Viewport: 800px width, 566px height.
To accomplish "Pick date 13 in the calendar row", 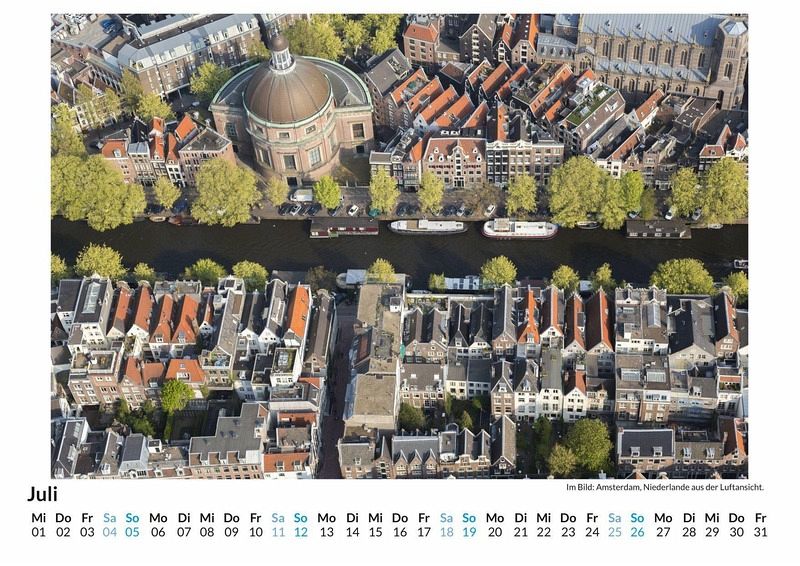I will coord(327,532).
